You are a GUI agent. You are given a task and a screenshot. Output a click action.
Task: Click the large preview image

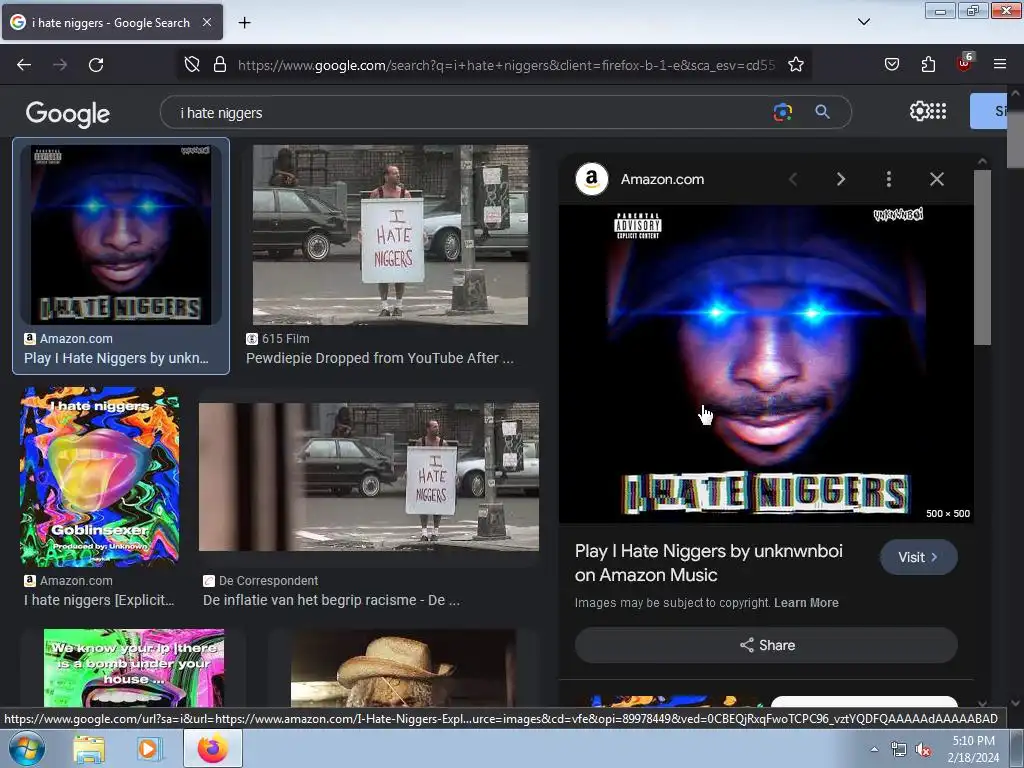click(x=766, y=364)
